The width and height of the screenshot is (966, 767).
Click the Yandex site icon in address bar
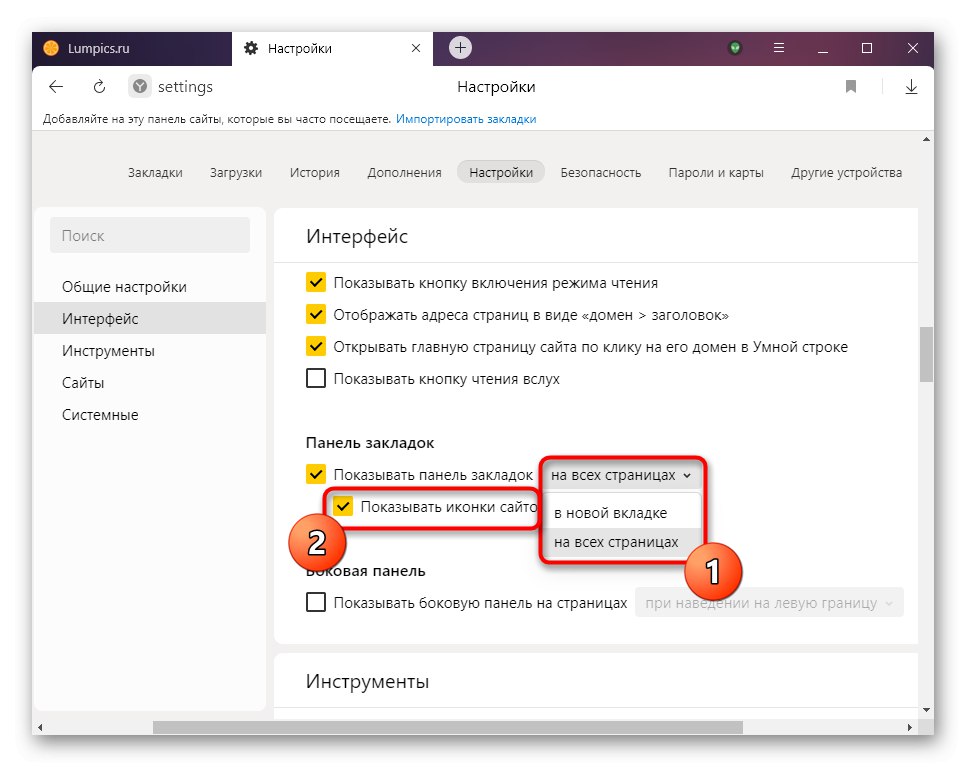(x=140, y=87)
